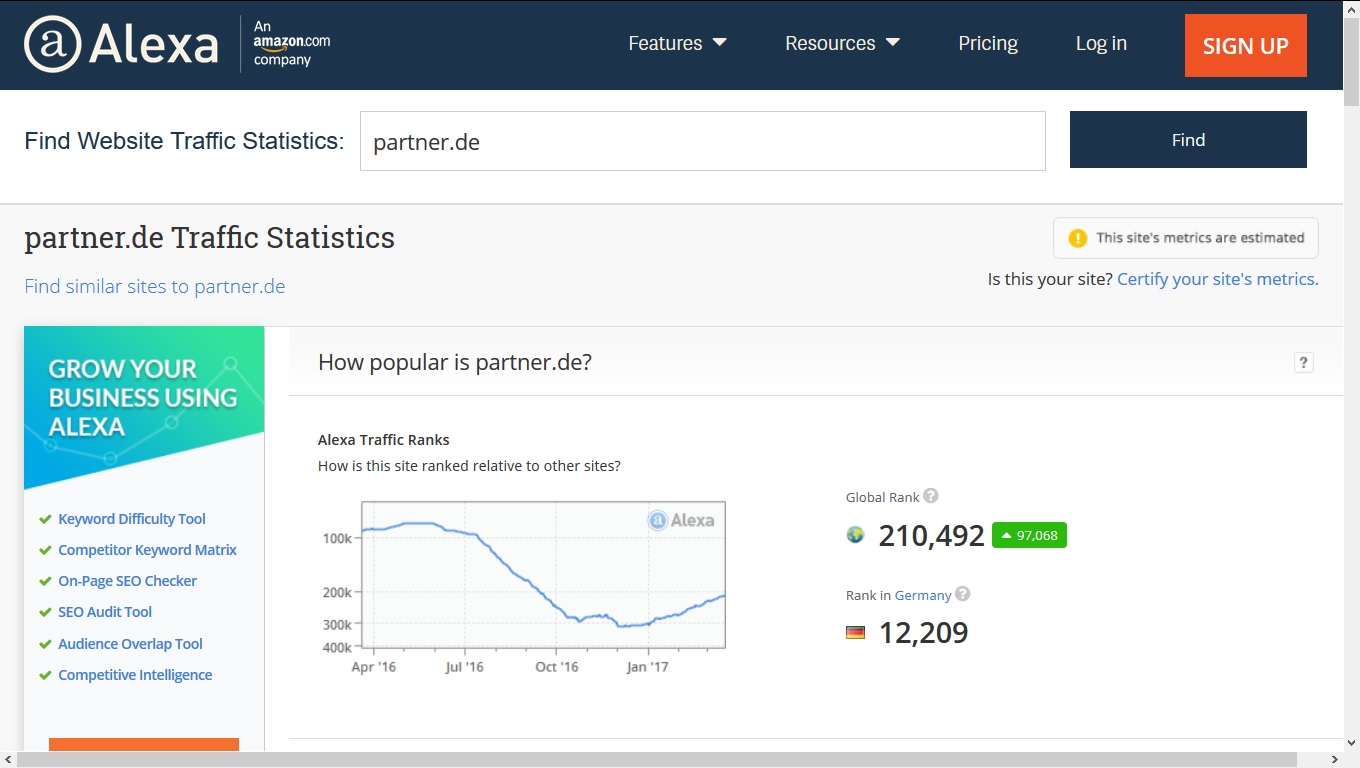Click the Find button
This screenshot has height=768, width=1360.
click(x=1188, y=140)
